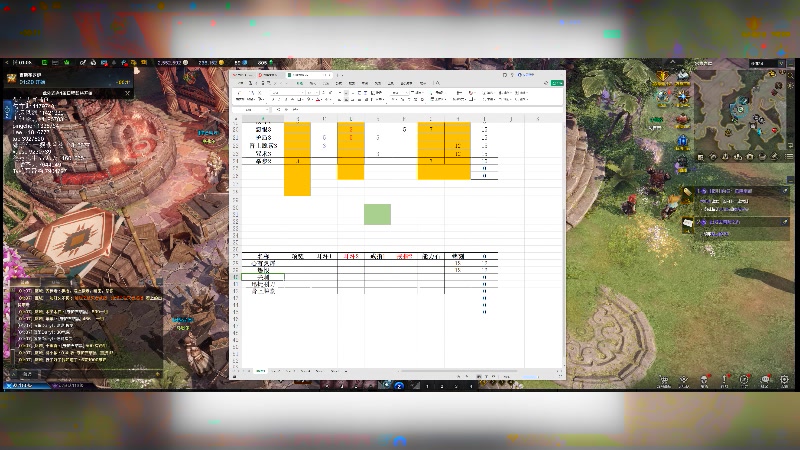Click the second quest title in tracker
The image size is (800, 450).
coord(724,222)
